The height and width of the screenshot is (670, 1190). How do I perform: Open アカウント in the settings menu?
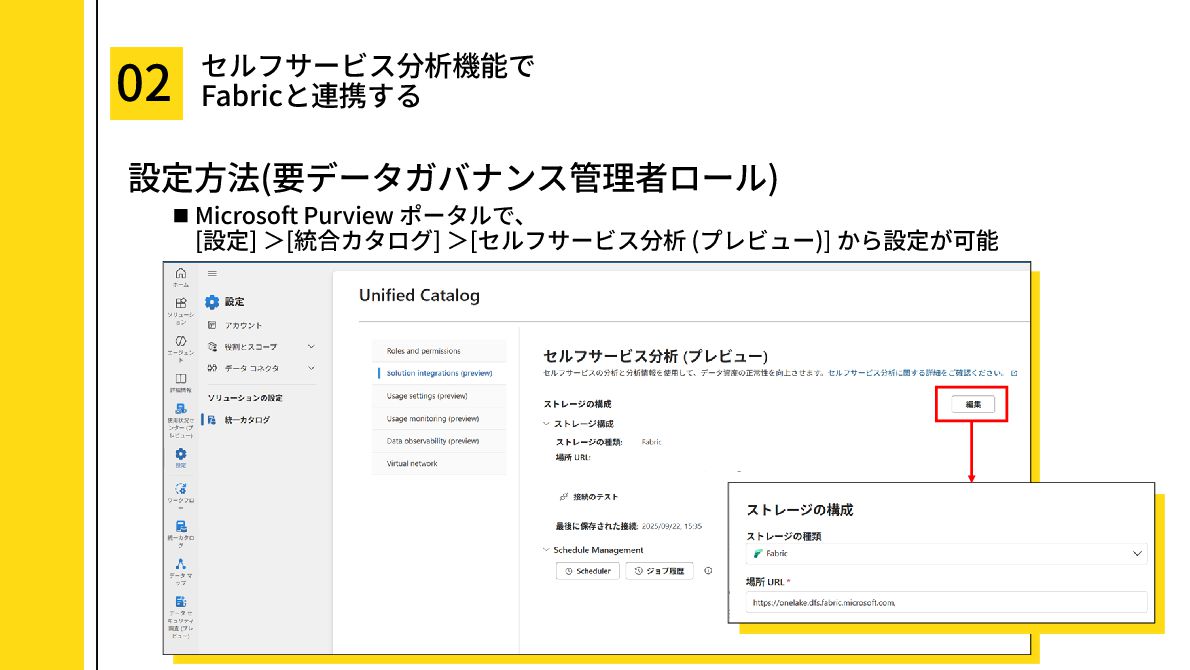[243, 326]
